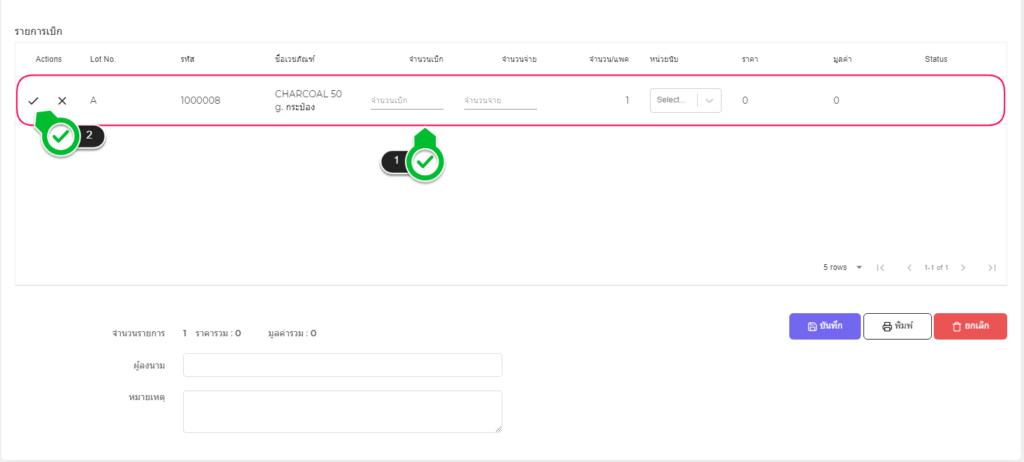Viewport: 1024px width, 462px height.
Task: Click the green check marker labeled 2
Action: click(62, 137)
